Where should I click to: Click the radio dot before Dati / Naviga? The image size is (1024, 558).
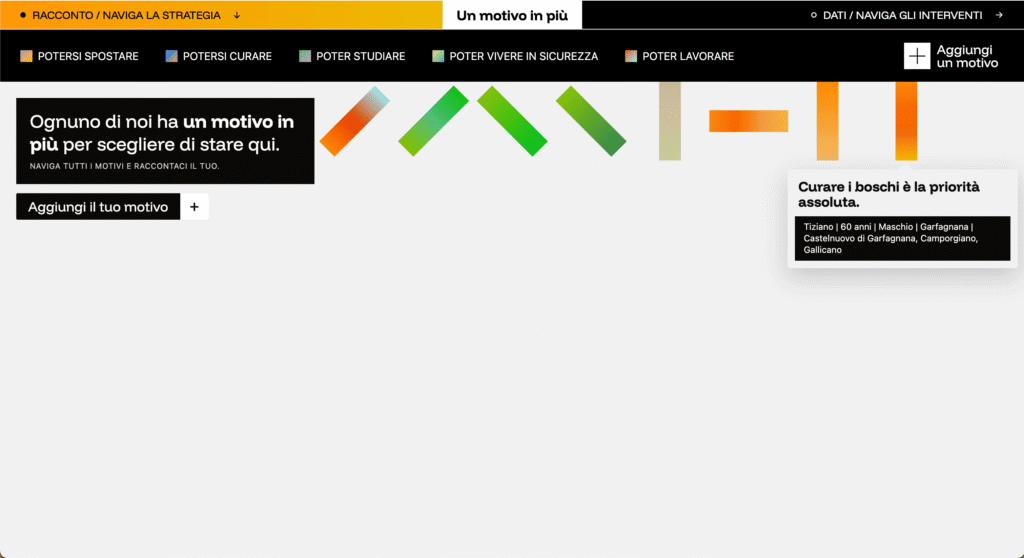pyautogui.click(x=814, y=15)
